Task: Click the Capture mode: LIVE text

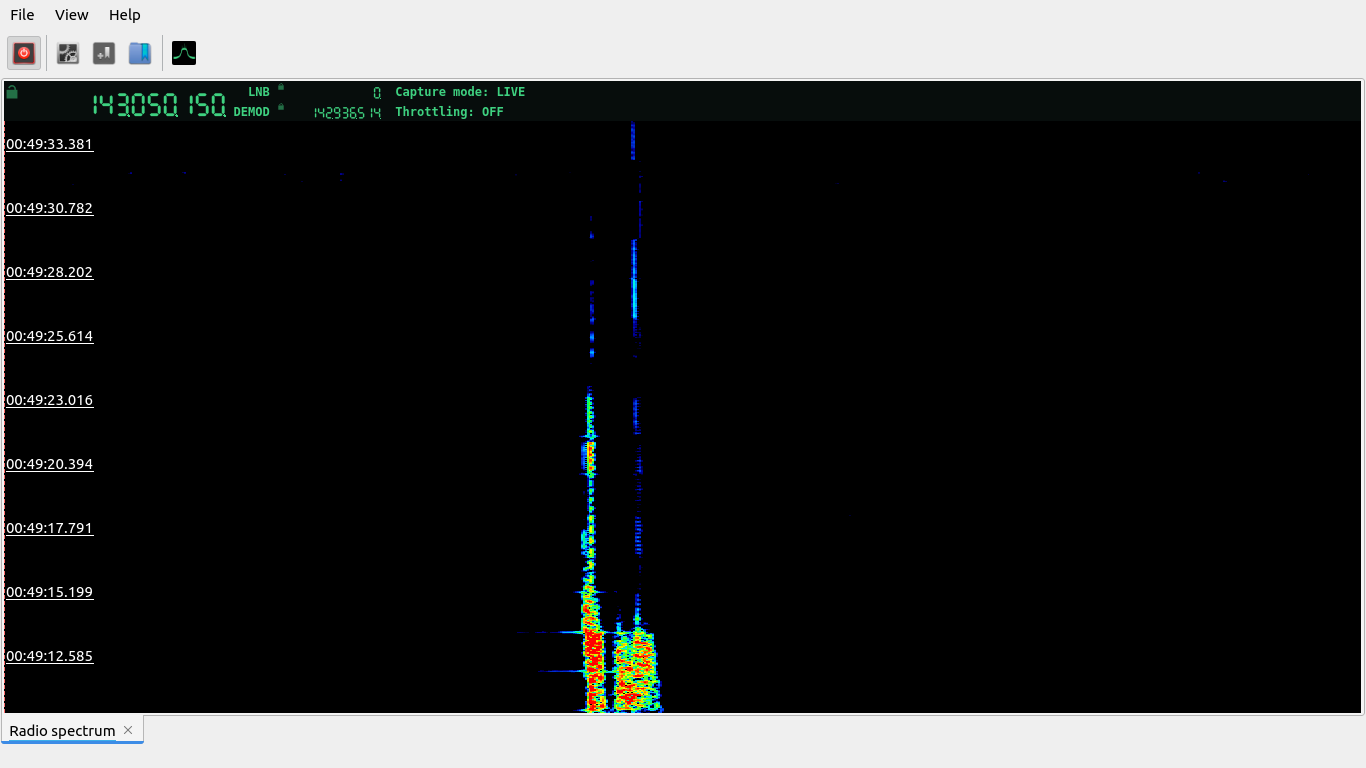Action: coord(460,92)
